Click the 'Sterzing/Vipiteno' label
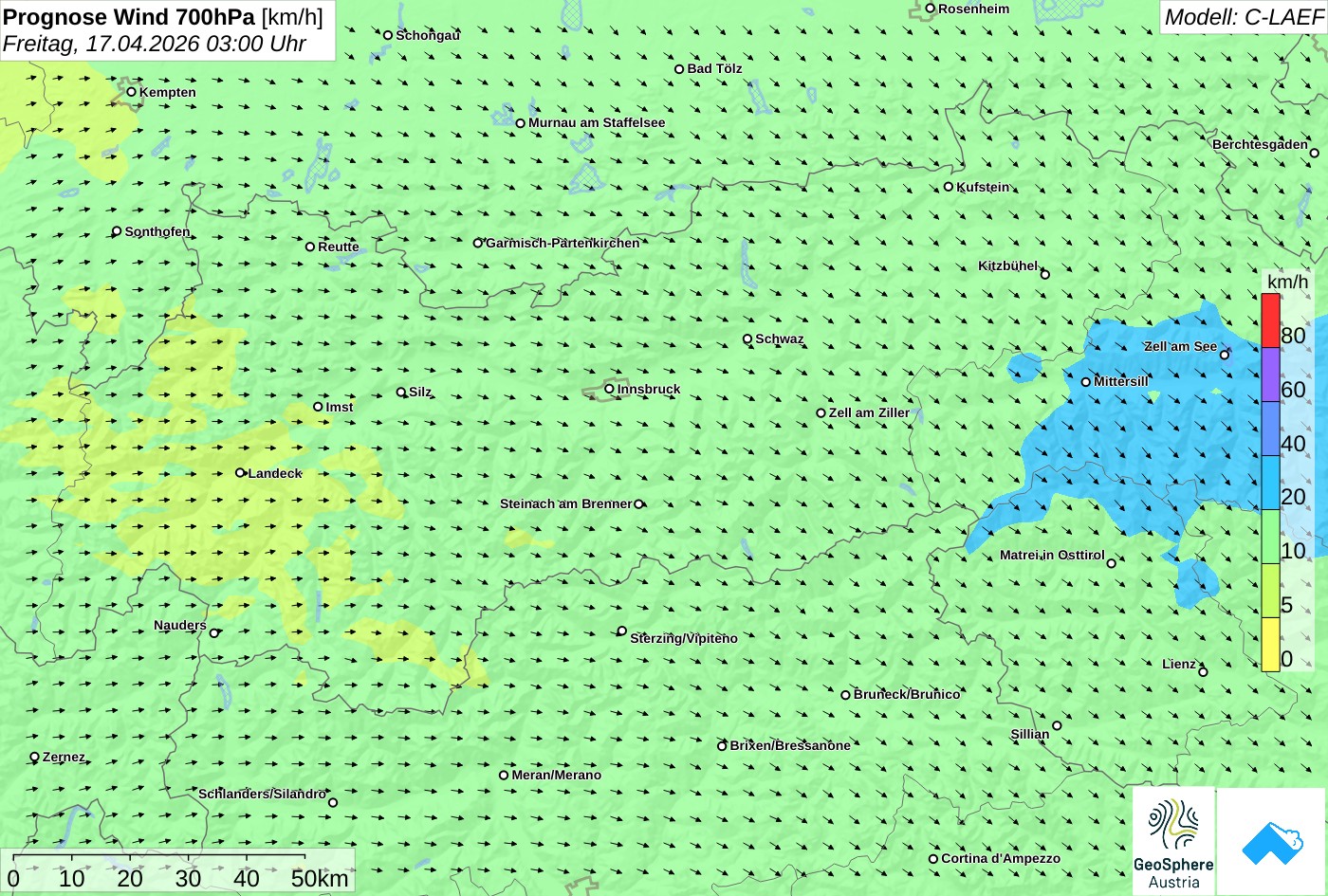 click(684, 638)
